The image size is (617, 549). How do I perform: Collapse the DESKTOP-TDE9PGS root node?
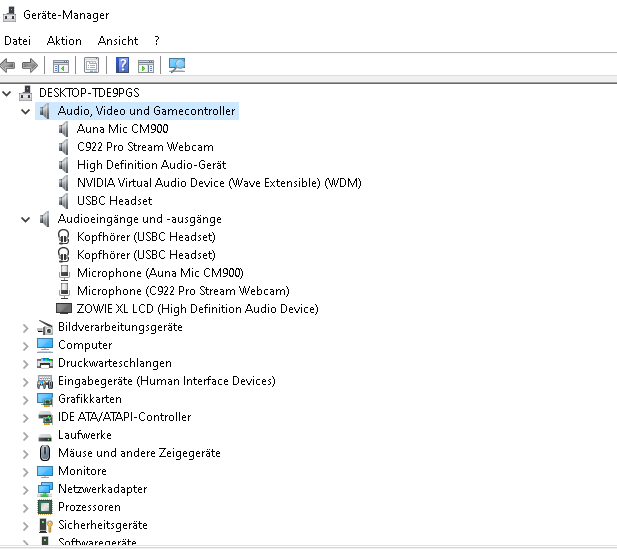[x=7, y=93]
